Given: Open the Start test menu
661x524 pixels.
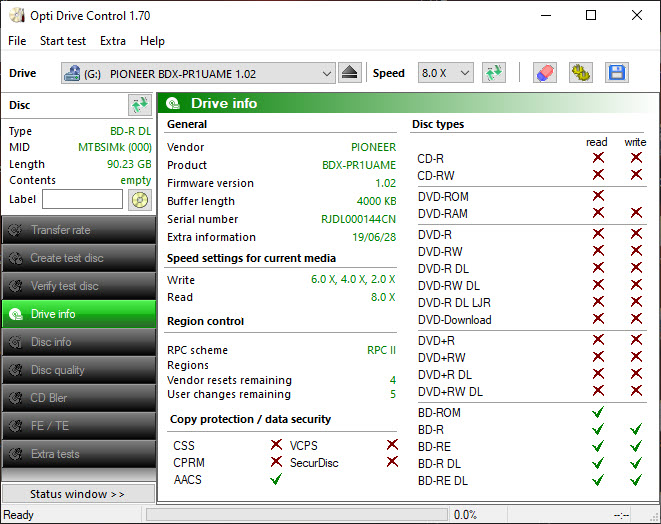Looking at the screenshot, I should click(63, 41).
